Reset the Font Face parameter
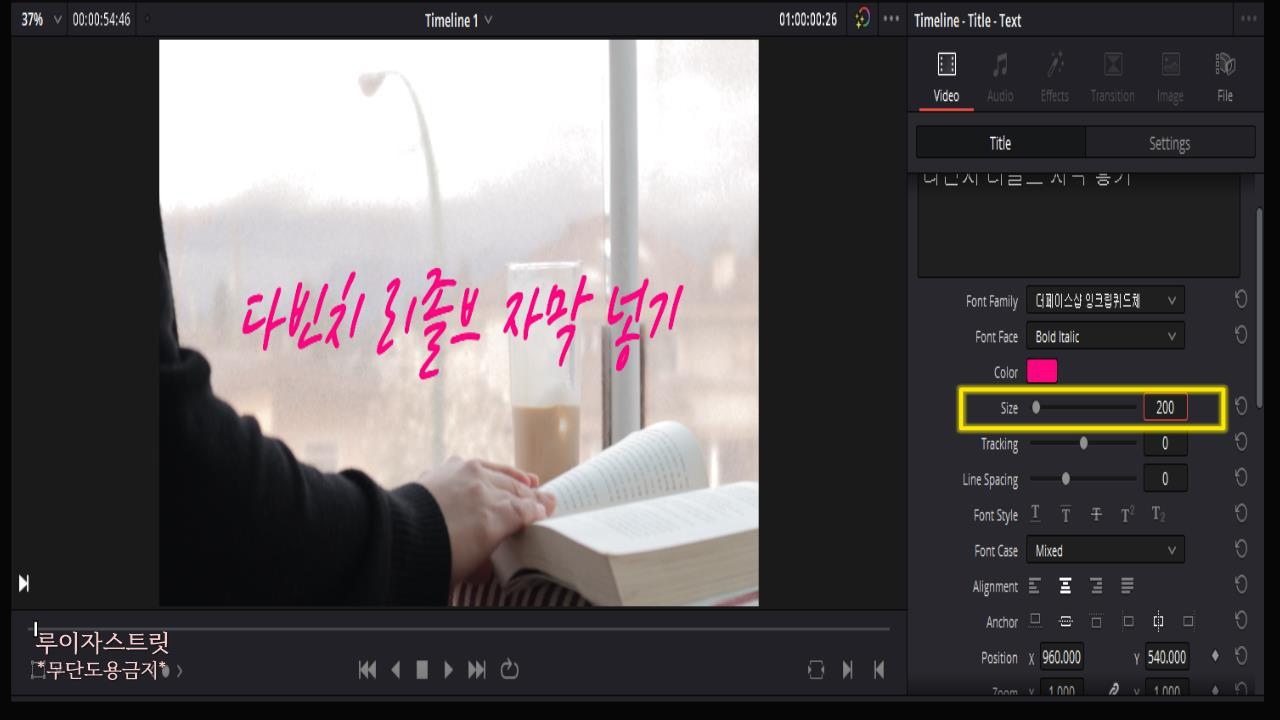This screenshot has height=720, width=1280. coord(1240,336)
